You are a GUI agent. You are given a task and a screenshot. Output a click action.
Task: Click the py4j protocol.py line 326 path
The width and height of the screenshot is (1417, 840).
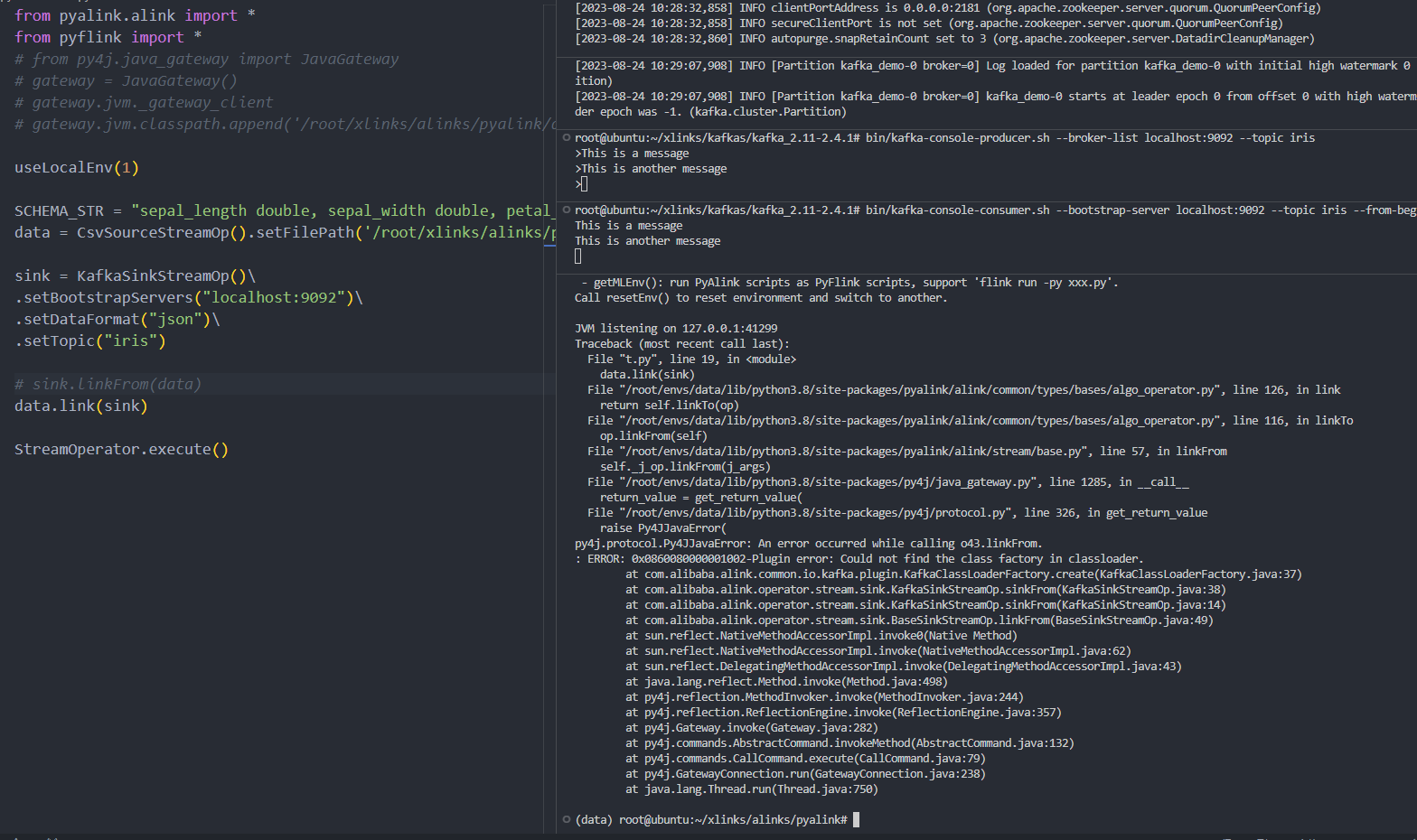(x=897, y=513)
